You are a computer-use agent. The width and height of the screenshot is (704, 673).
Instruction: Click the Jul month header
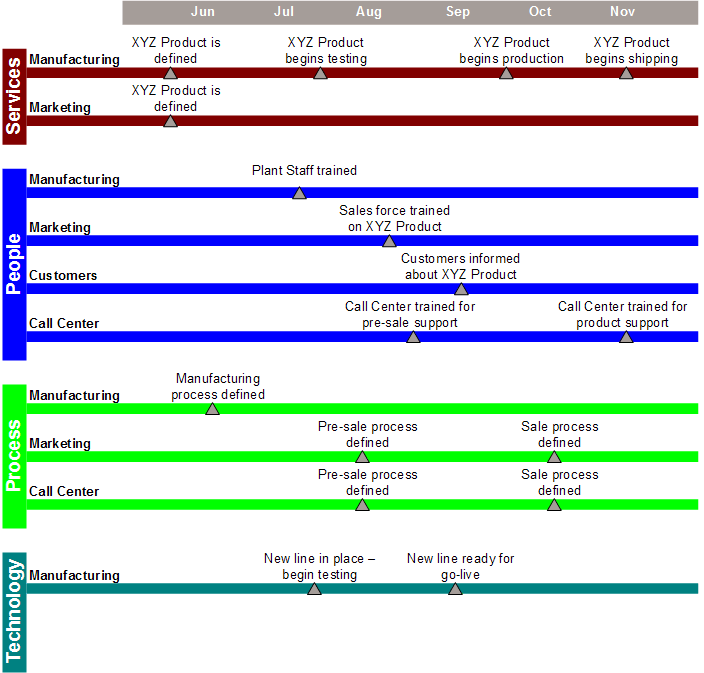coord(284,12)
